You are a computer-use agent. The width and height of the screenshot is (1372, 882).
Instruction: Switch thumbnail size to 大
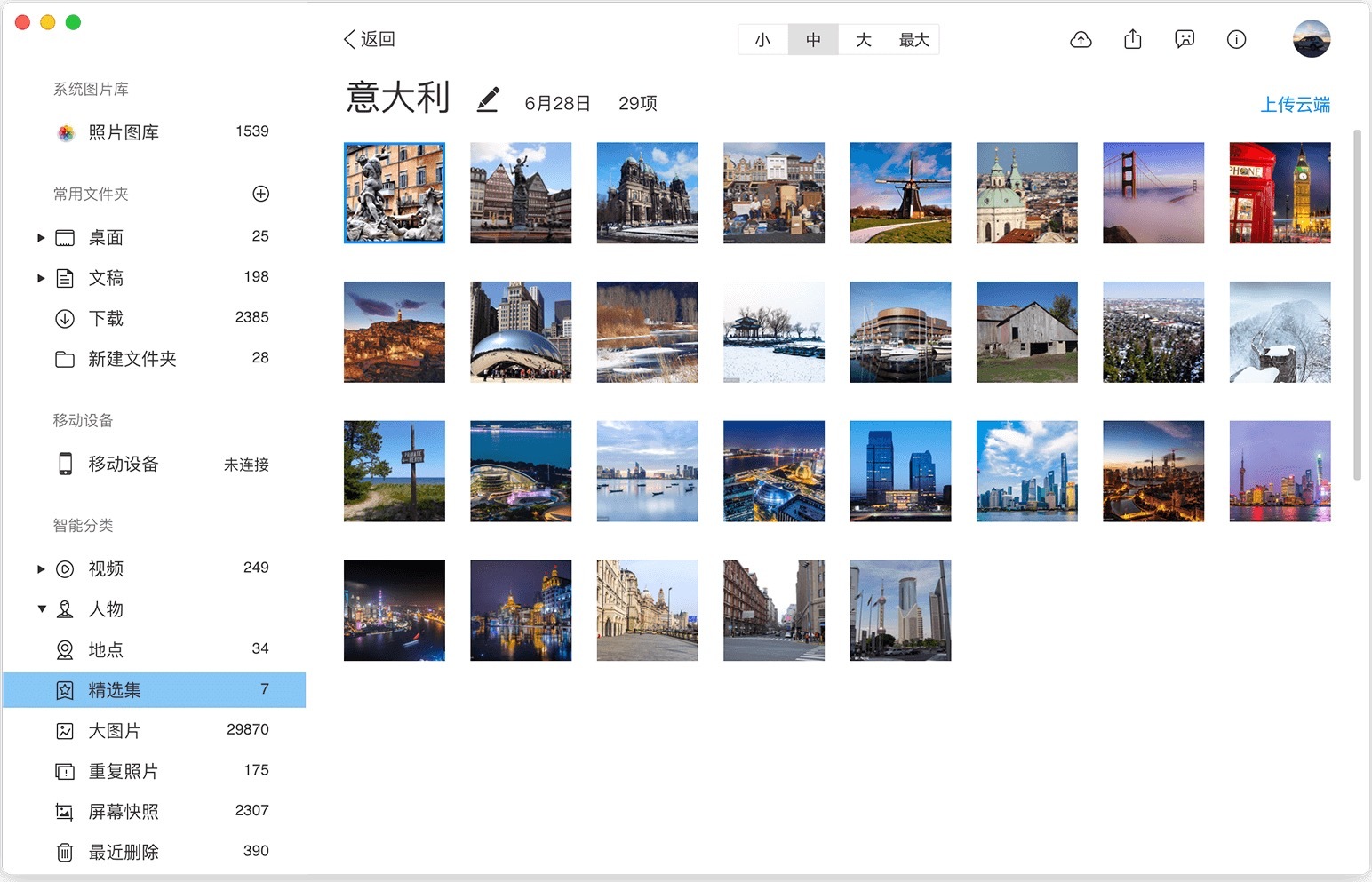click(x=863, y=40)
